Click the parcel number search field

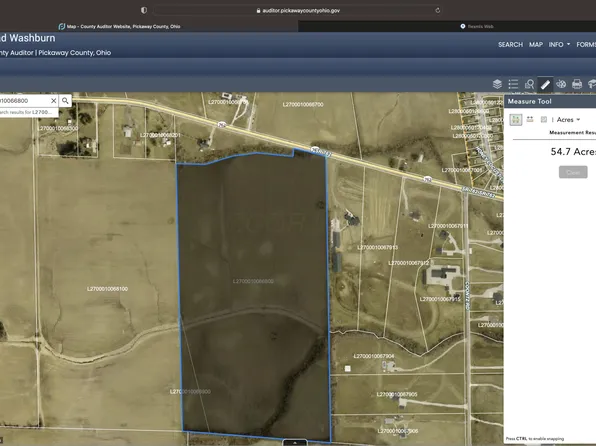tap(25, 101)
